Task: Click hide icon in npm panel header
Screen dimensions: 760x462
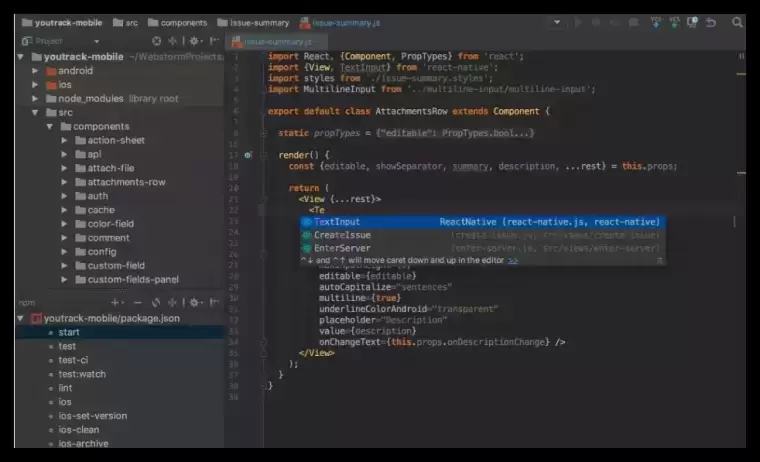Action: 214,303
